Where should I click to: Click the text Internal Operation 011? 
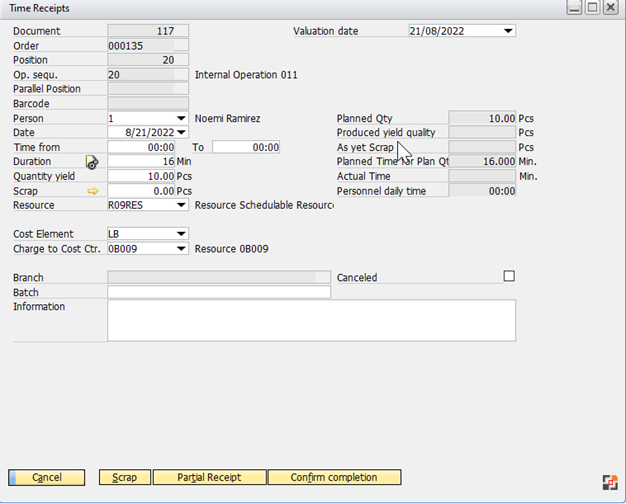coord(246,75)
